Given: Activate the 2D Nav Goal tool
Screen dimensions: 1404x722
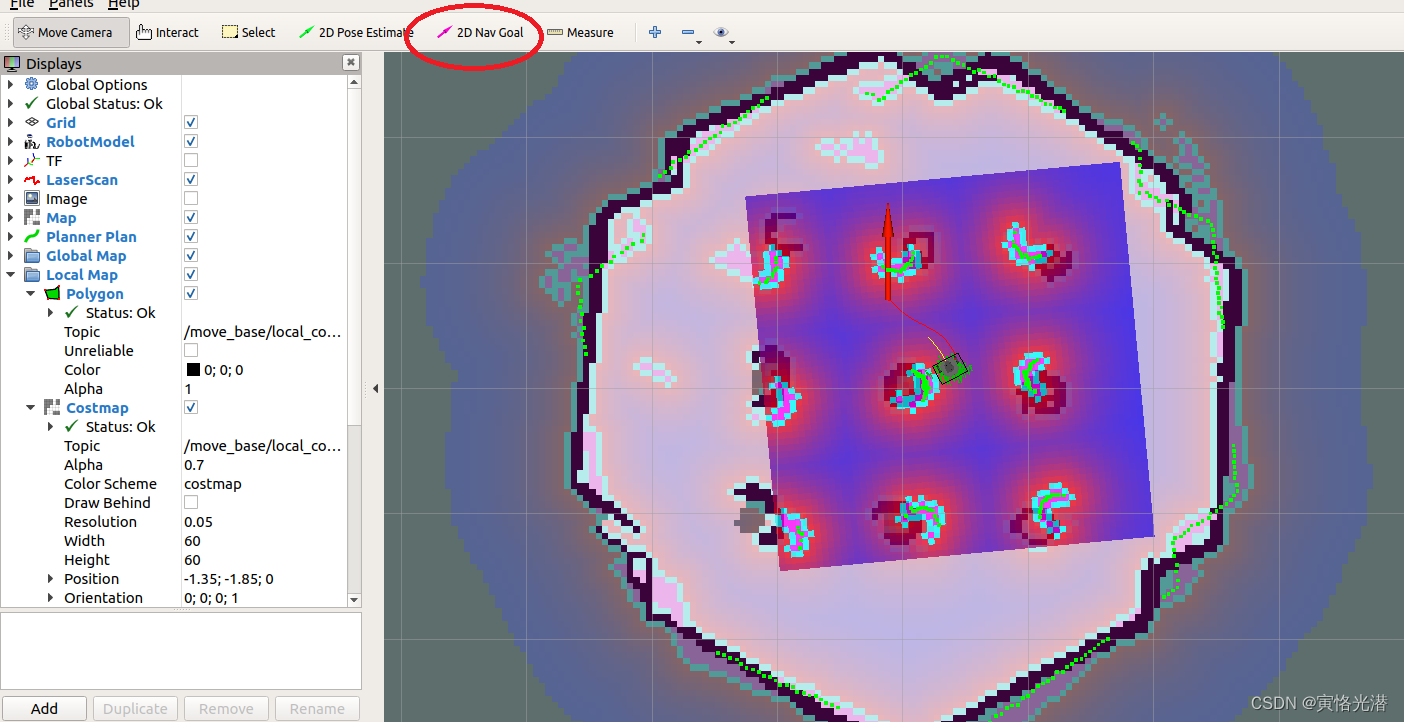Looking at the screenshot, I should click(x=480, y=32).
